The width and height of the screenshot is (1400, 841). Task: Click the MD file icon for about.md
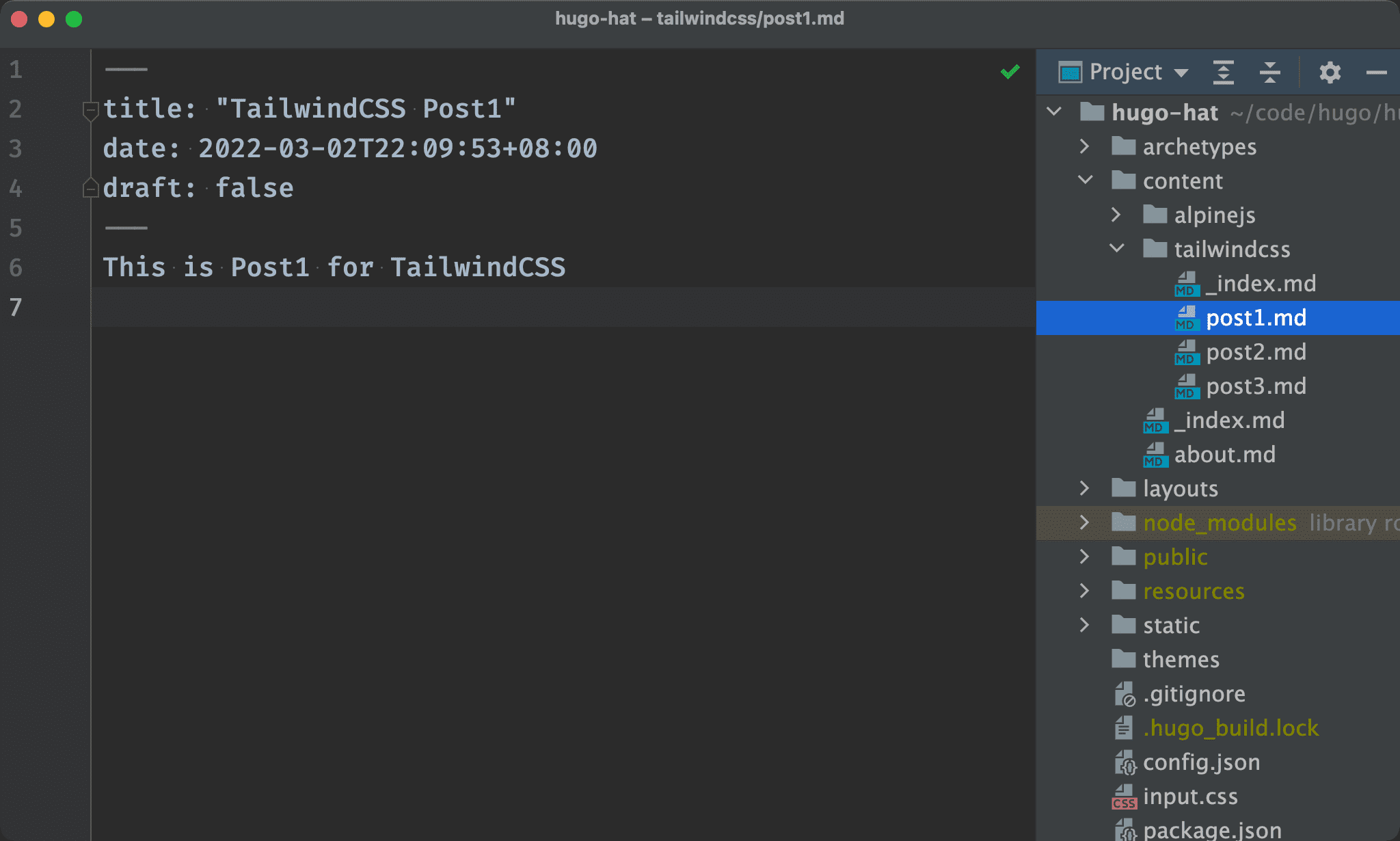tap(1155, 454)
